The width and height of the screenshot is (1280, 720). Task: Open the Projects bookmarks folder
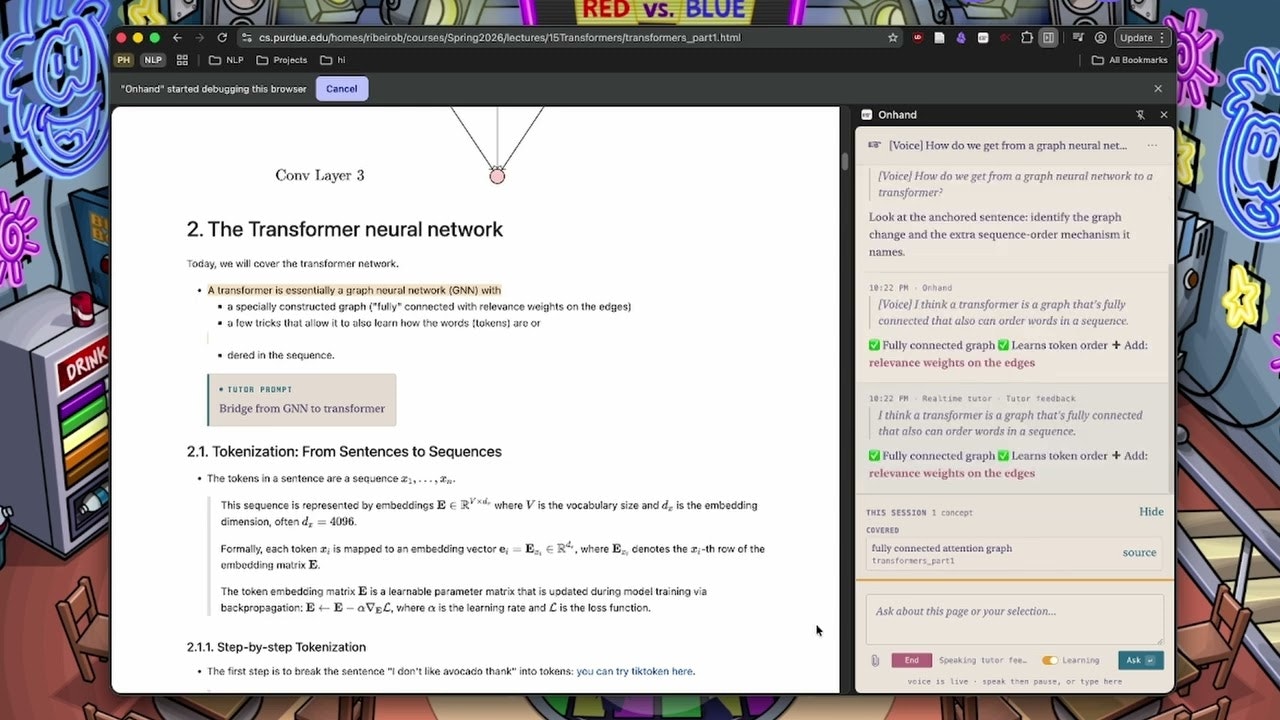282,60
